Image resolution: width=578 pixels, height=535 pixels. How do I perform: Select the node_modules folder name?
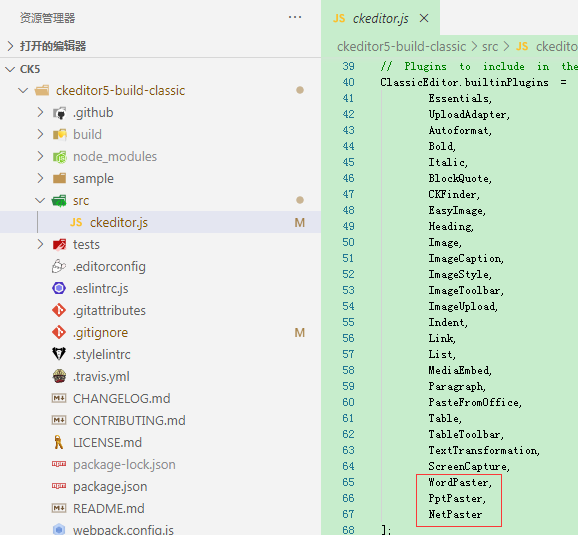click(x=115, y=157)
